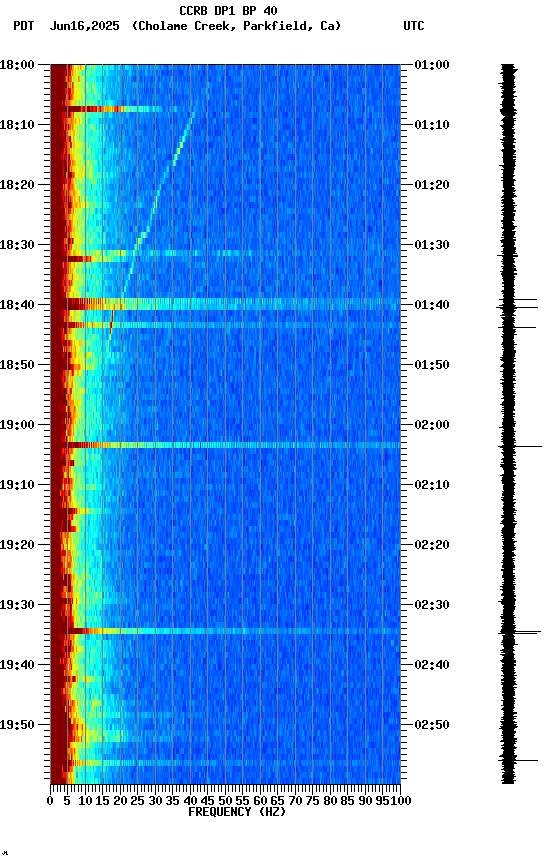This screenshot has width=552, height=864.
Task: Click the 18:50 PDT time label
Action: (17, 365)
